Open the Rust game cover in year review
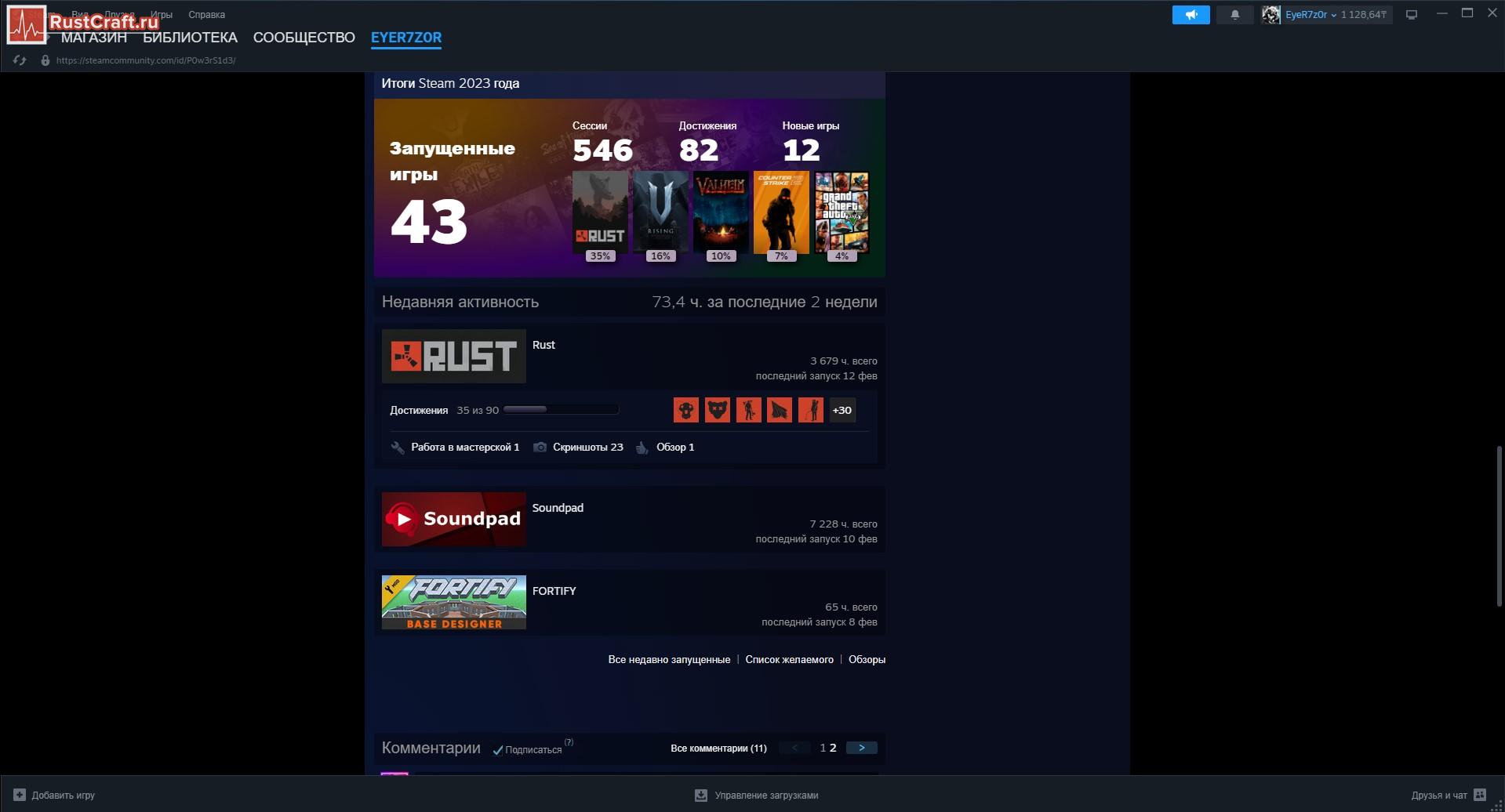1505x812 pixels. pos(600,212)
